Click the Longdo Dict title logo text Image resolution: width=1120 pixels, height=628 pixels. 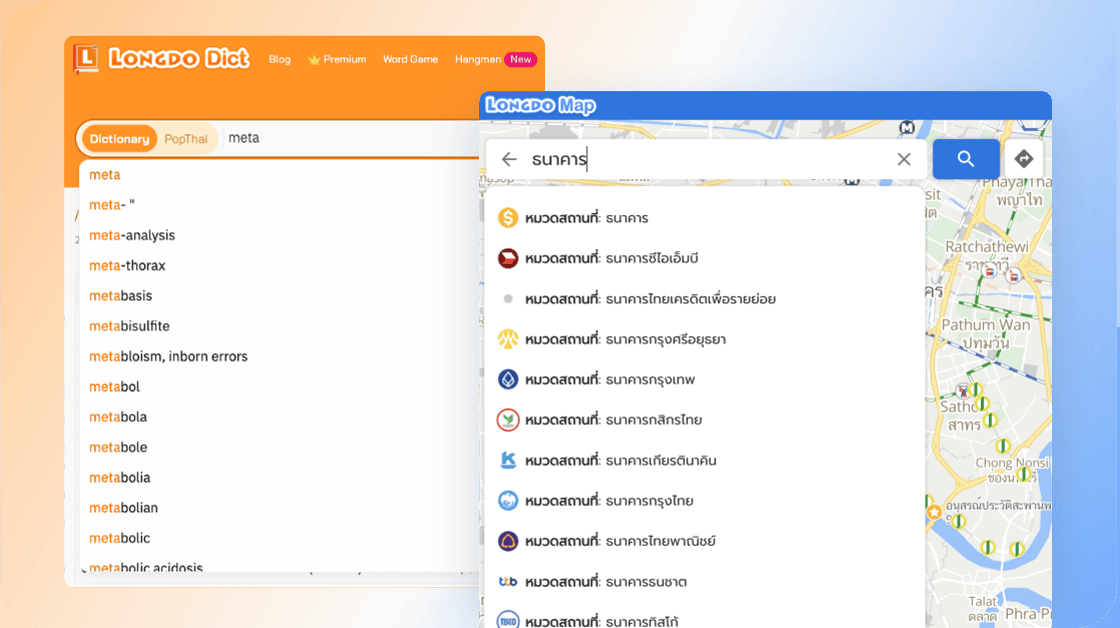click(x=179, y=59)
